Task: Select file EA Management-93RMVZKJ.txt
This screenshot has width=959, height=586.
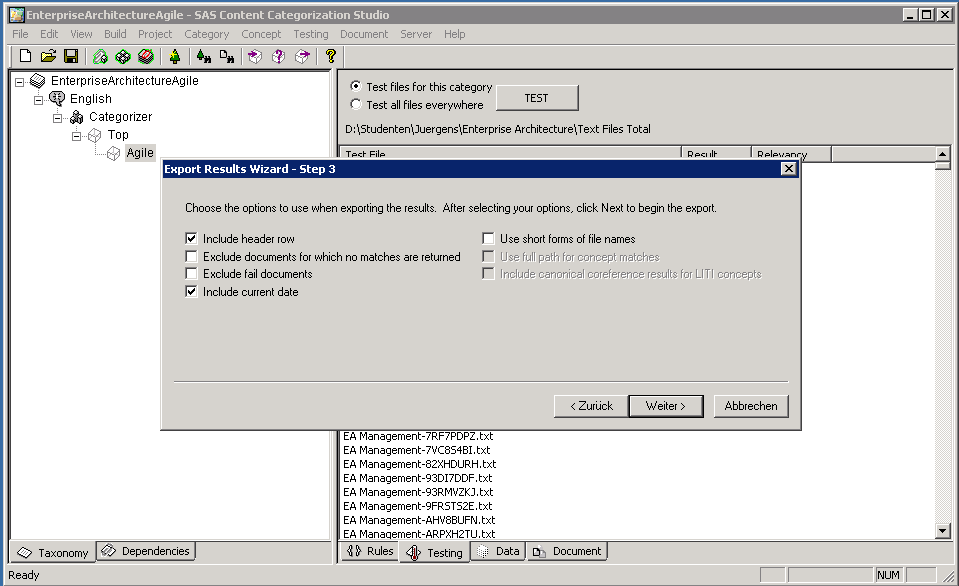Action: (x=418, y=492)
